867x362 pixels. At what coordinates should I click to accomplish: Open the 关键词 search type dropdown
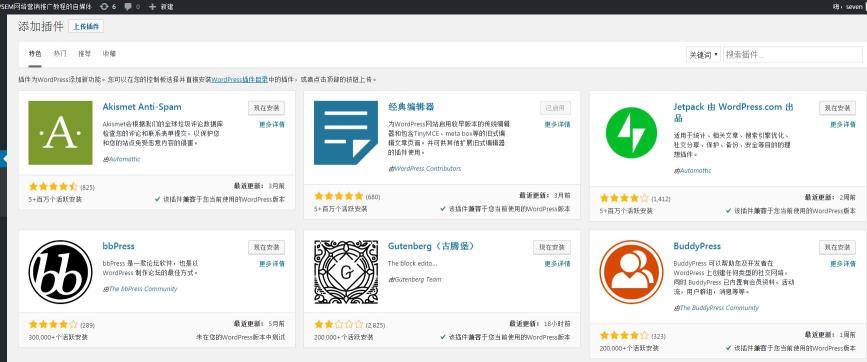703,55
